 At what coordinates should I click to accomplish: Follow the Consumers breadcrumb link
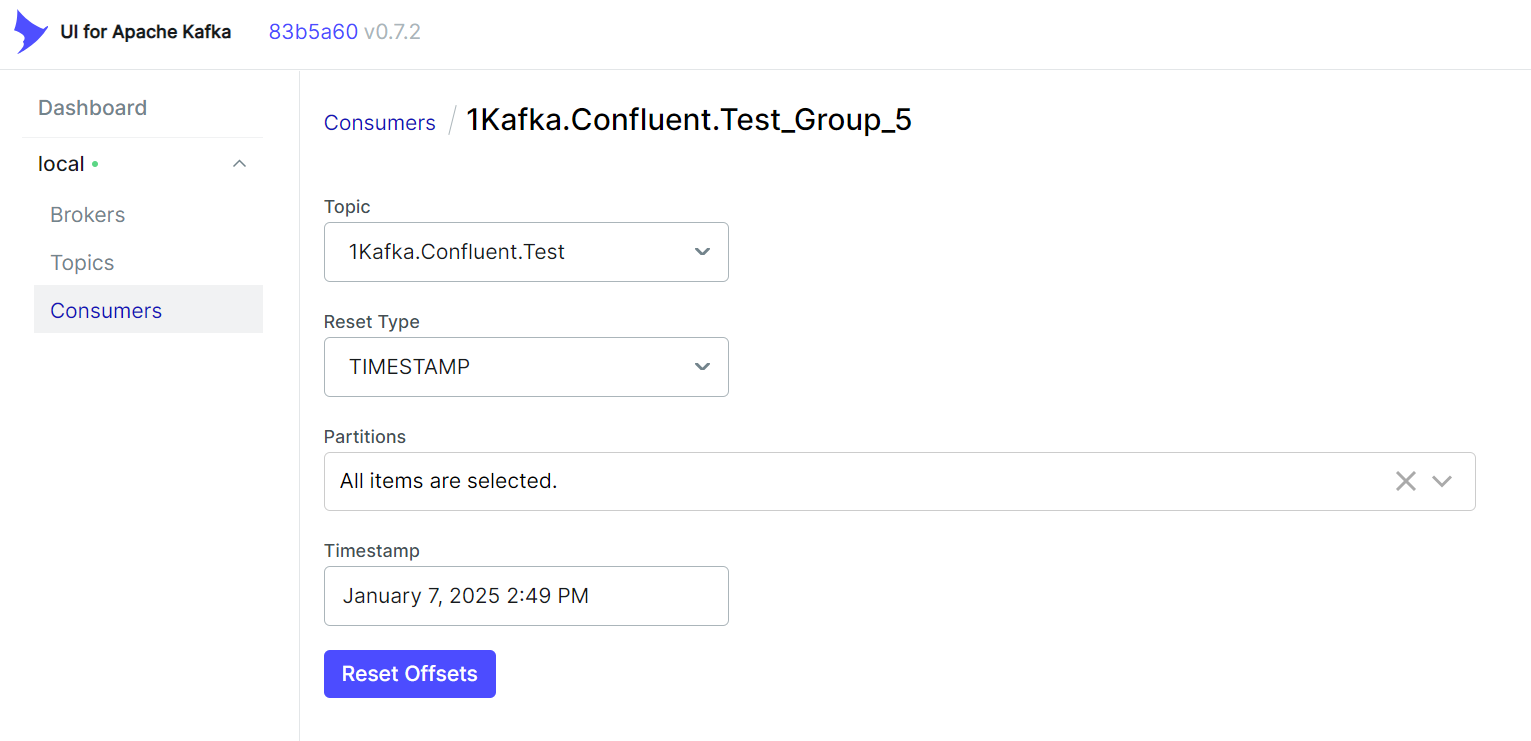point(380,123)
